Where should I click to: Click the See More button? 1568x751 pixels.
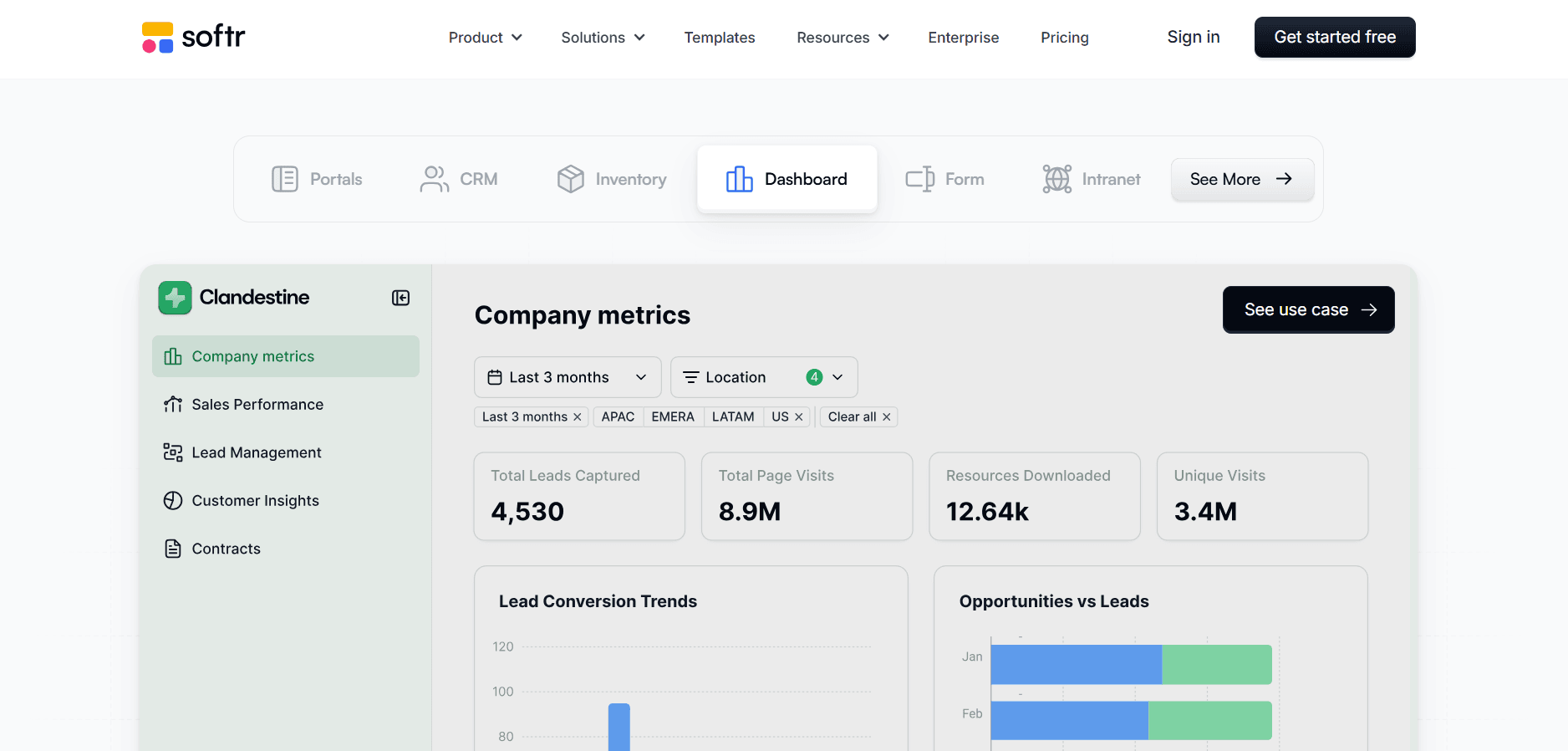[1242, 179]
